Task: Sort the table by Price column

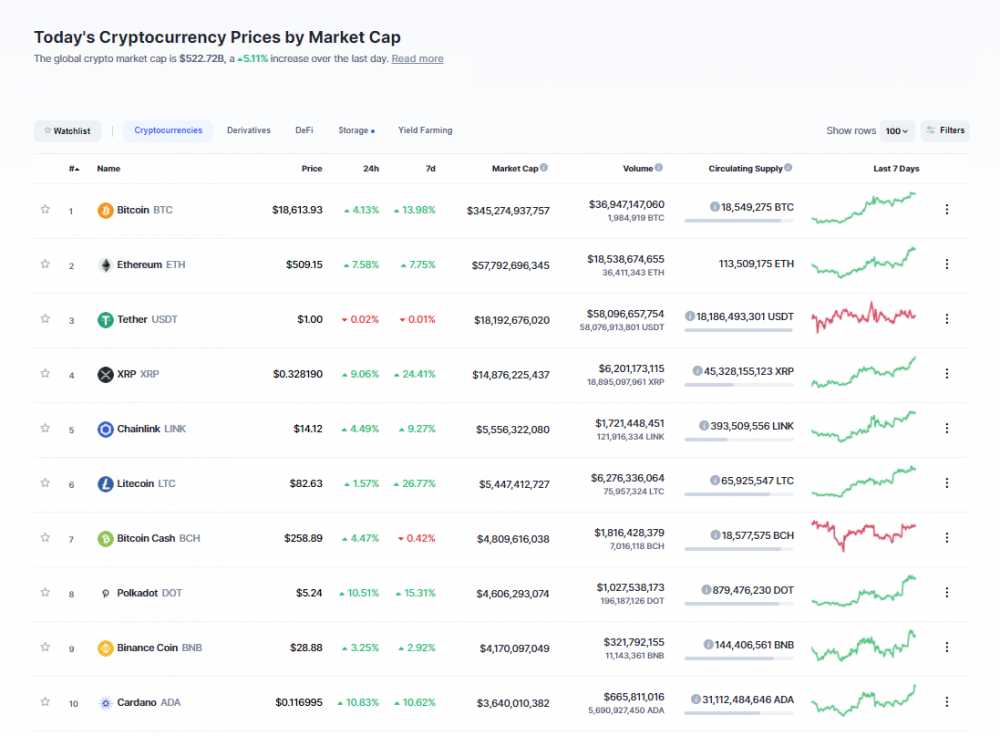Action: [312, 169]
